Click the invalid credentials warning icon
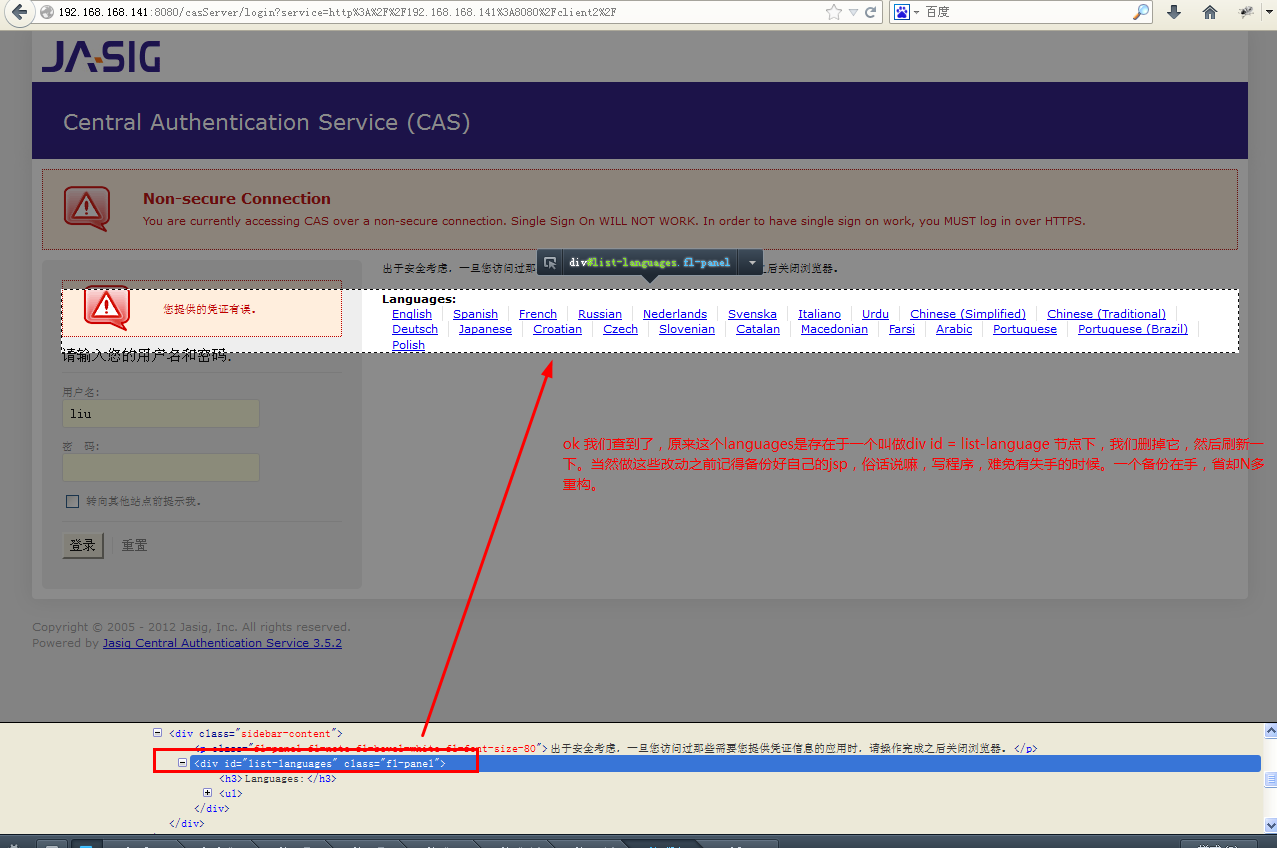The width and height of the screenshot is (1277, 848). click(x=106, y=307)
